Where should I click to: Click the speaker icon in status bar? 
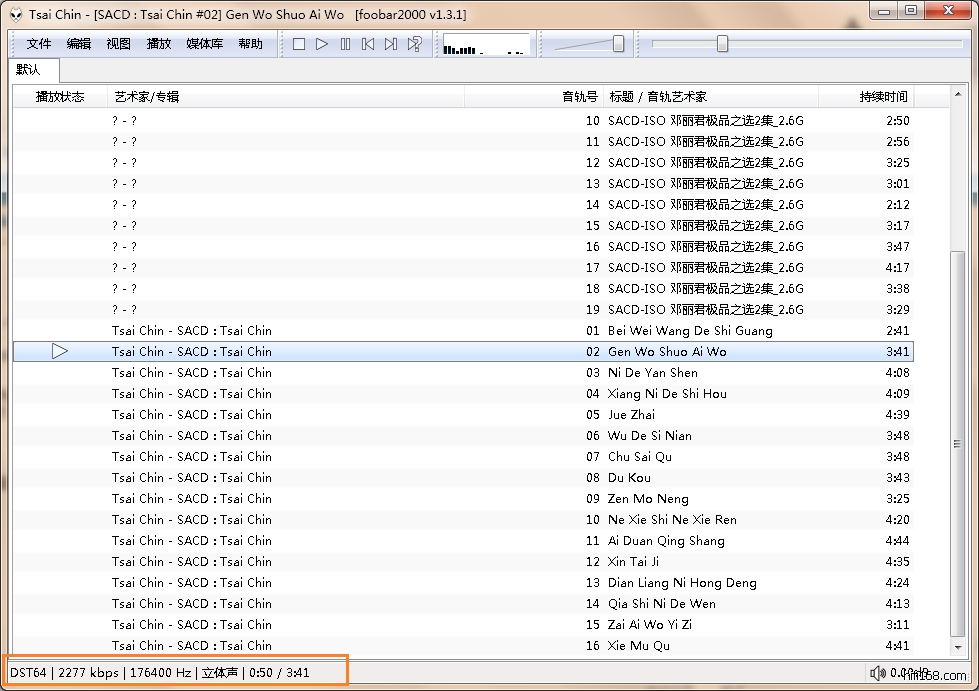(x=877, y=673)
